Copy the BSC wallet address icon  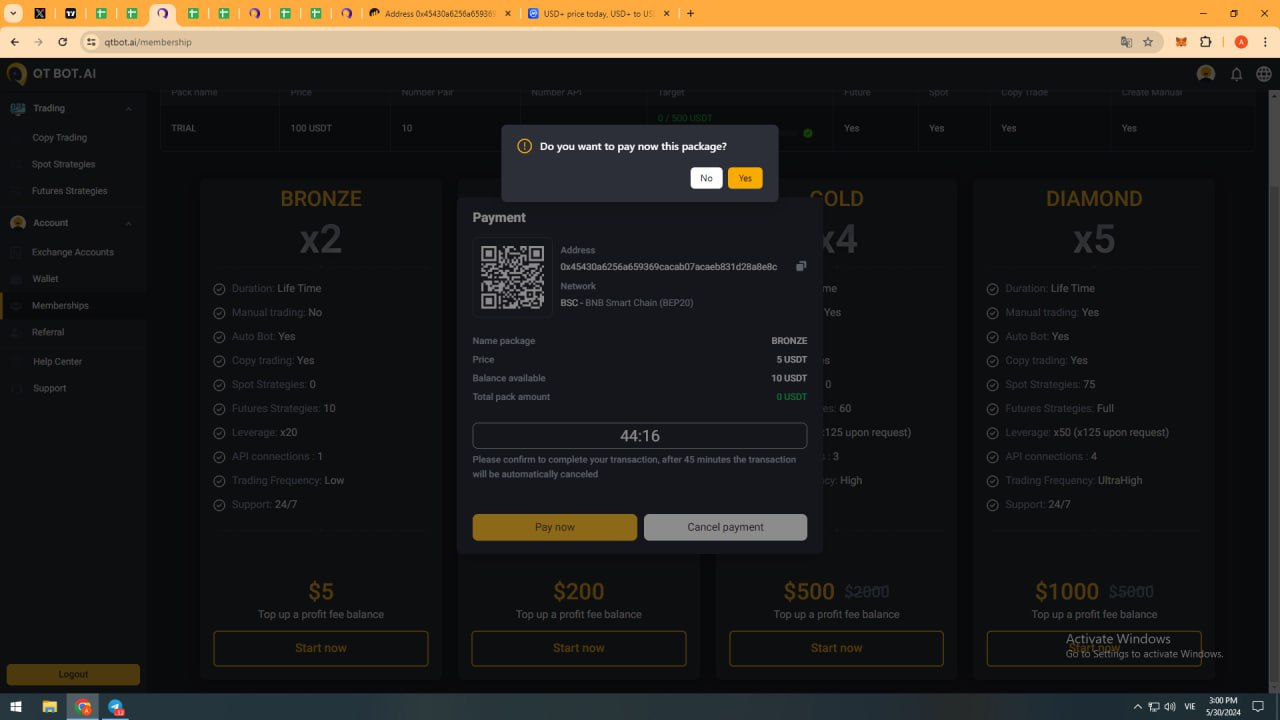tap(801, 266)
